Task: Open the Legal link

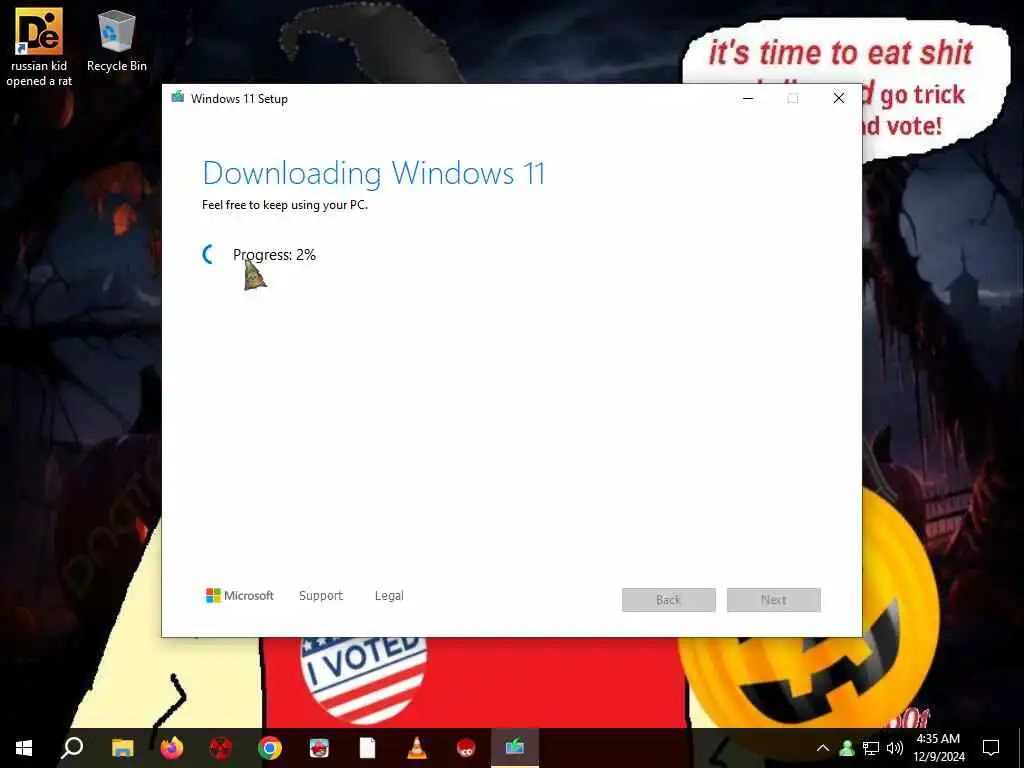Action: pos(389,596)
